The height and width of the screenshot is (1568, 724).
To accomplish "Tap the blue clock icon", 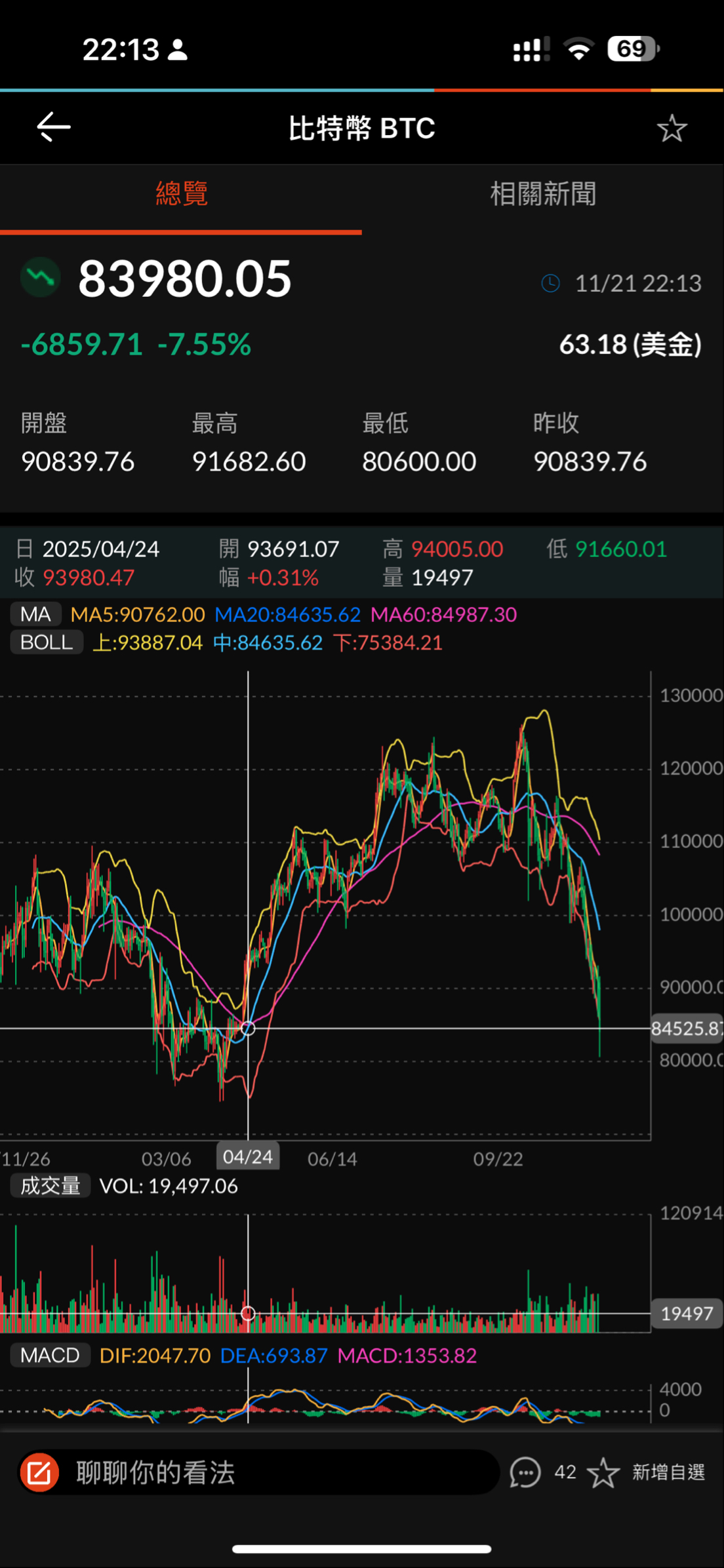I will tap(550, 283).
